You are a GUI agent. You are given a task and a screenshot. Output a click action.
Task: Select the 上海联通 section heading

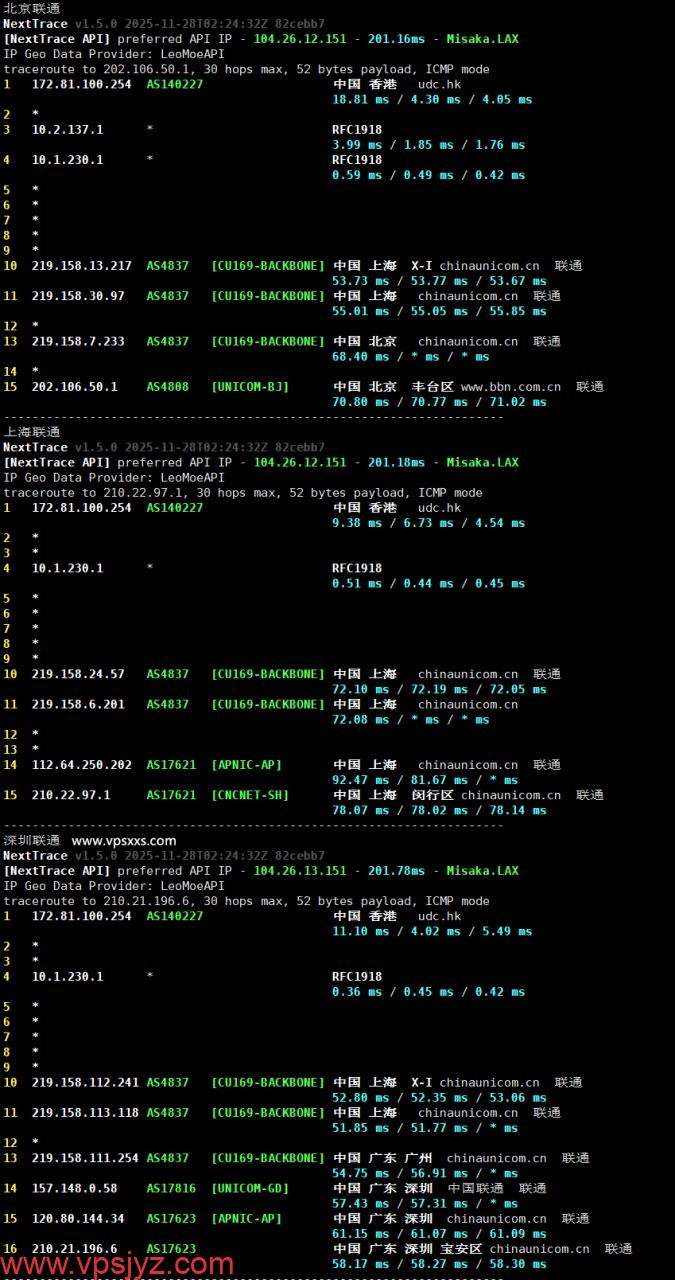click(32, 432)
